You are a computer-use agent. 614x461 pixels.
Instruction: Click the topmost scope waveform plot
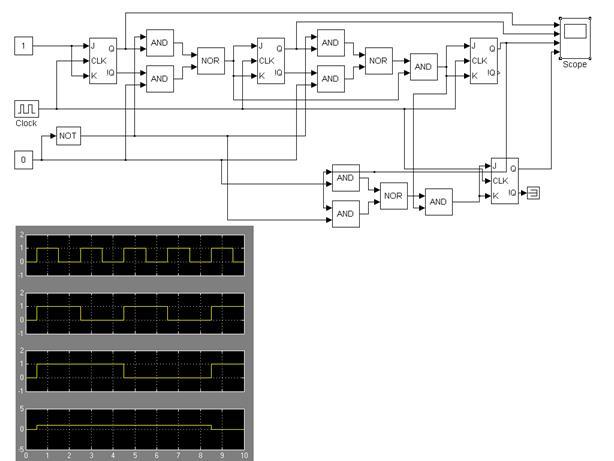point(134,255)
